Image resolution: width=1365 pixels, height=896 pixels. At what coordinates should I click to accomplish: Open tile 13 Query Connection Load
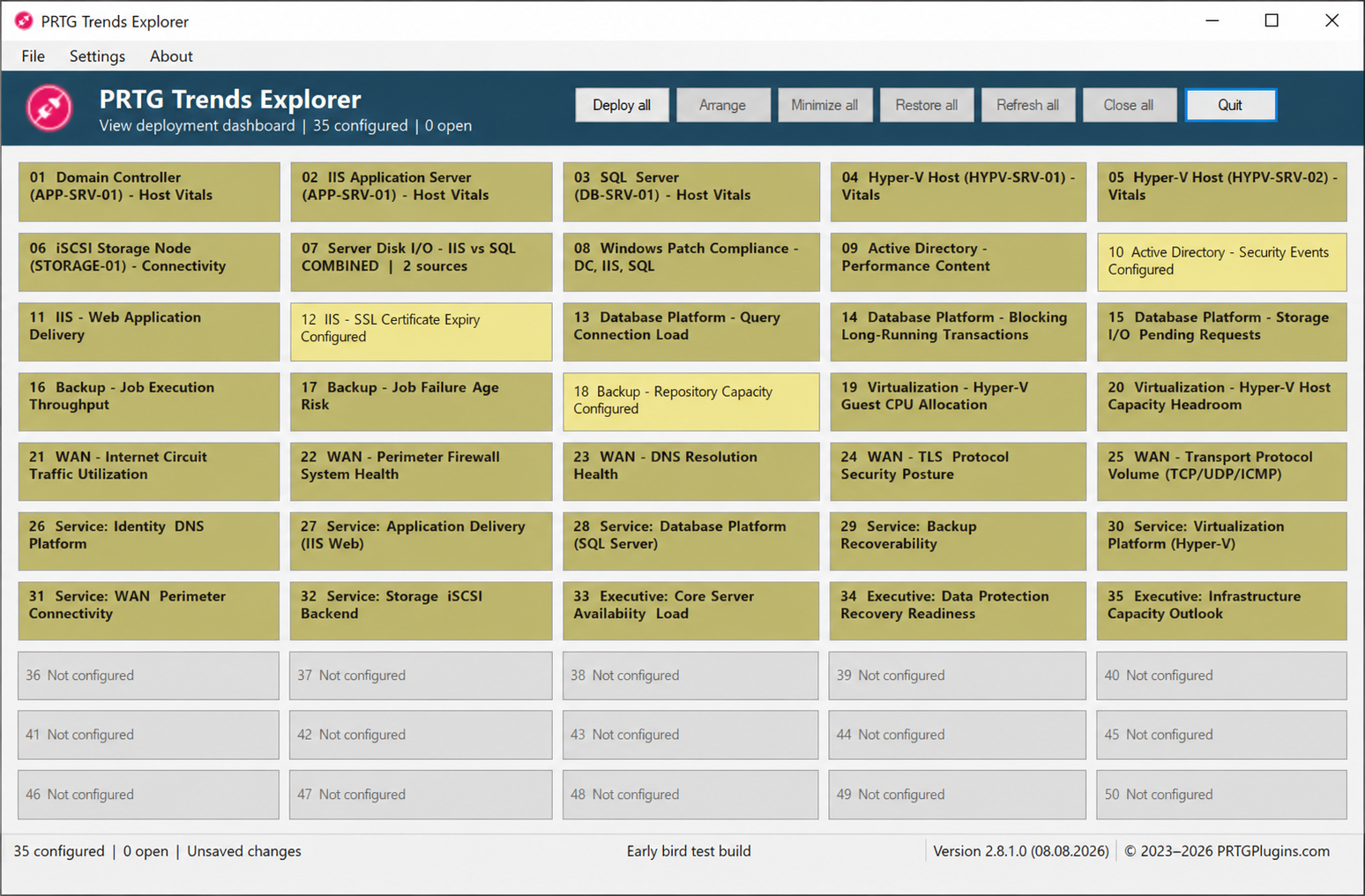coord(690,332)
